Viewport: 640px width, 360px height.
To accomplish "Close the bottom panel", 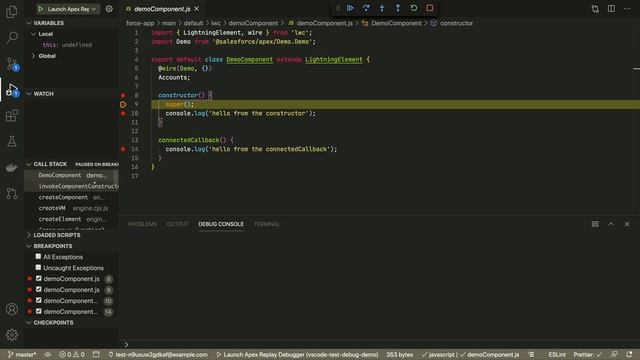I will [627, 224].
